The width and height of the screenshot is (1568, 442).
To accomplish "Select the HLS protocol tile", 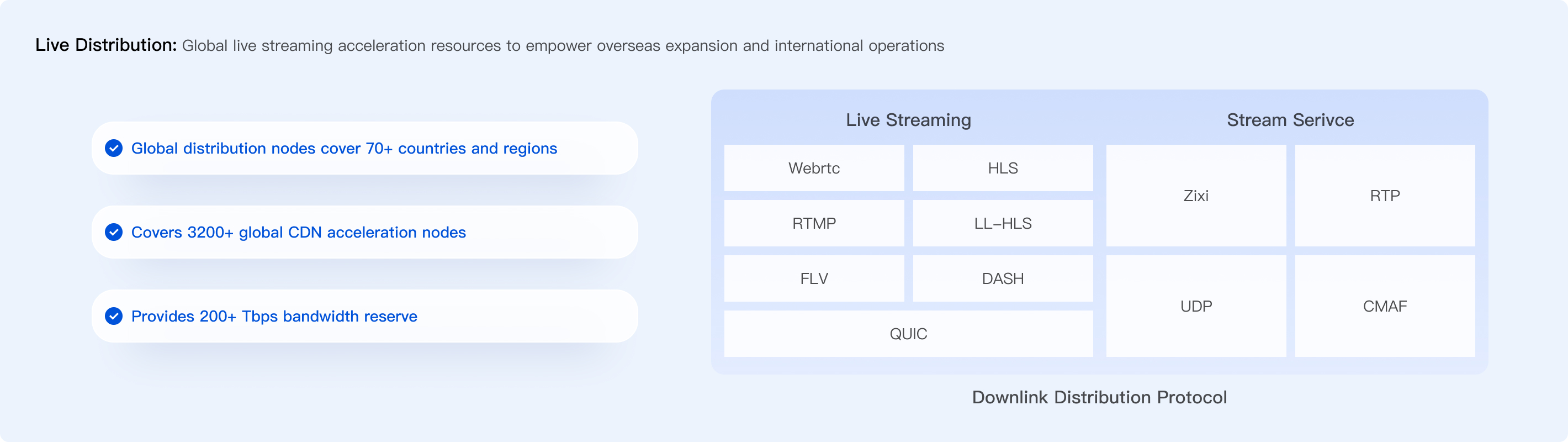I will click(x=1003, y=168).
